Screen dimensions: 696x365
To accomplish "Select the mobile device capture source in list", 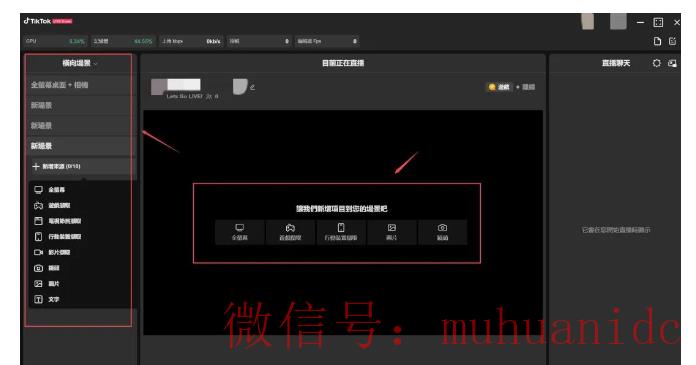I will click(x=57, y=237).
